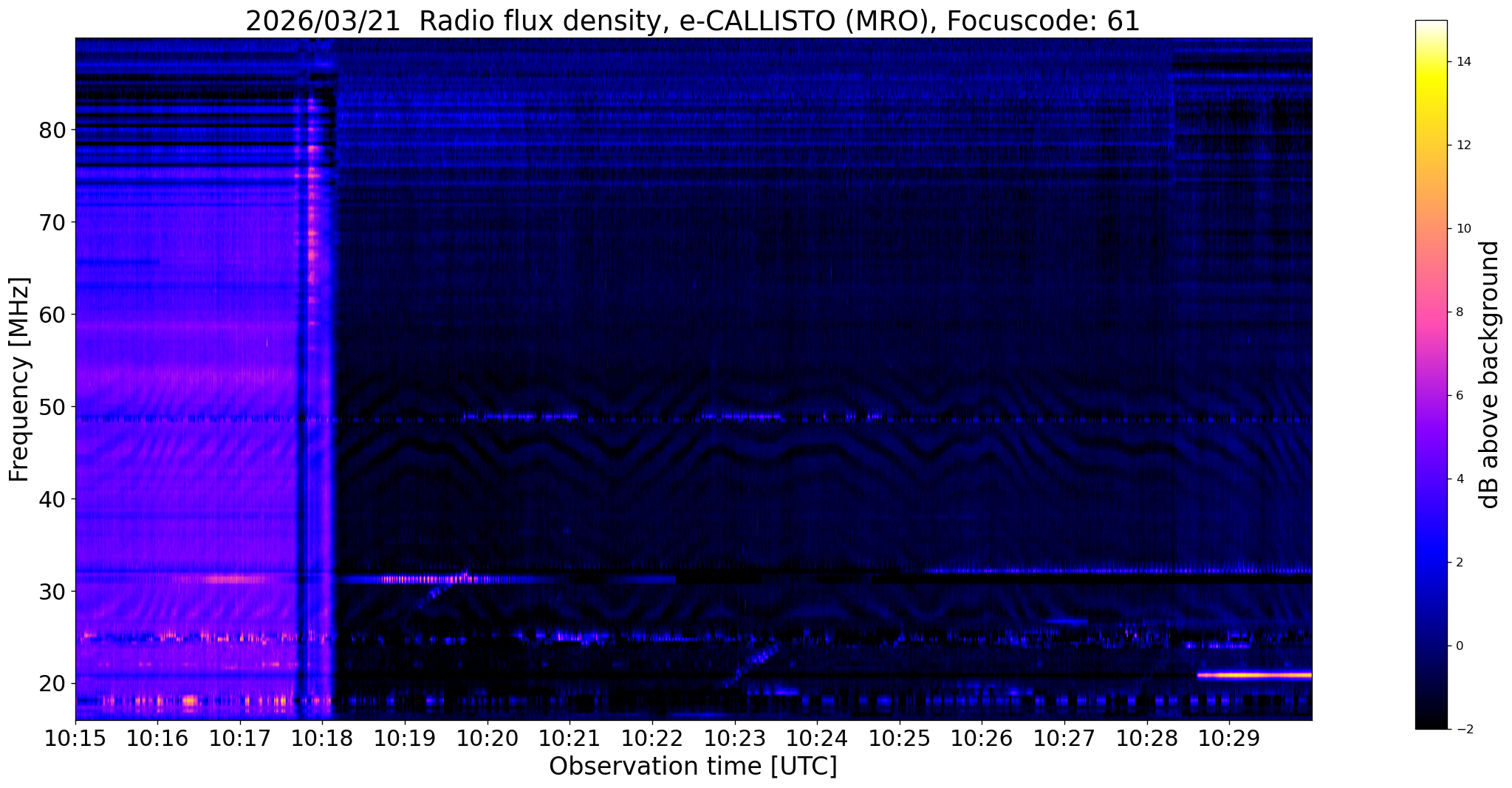
Task: Click the 10:18 time tick label
Action: click(x=323, y=739)
